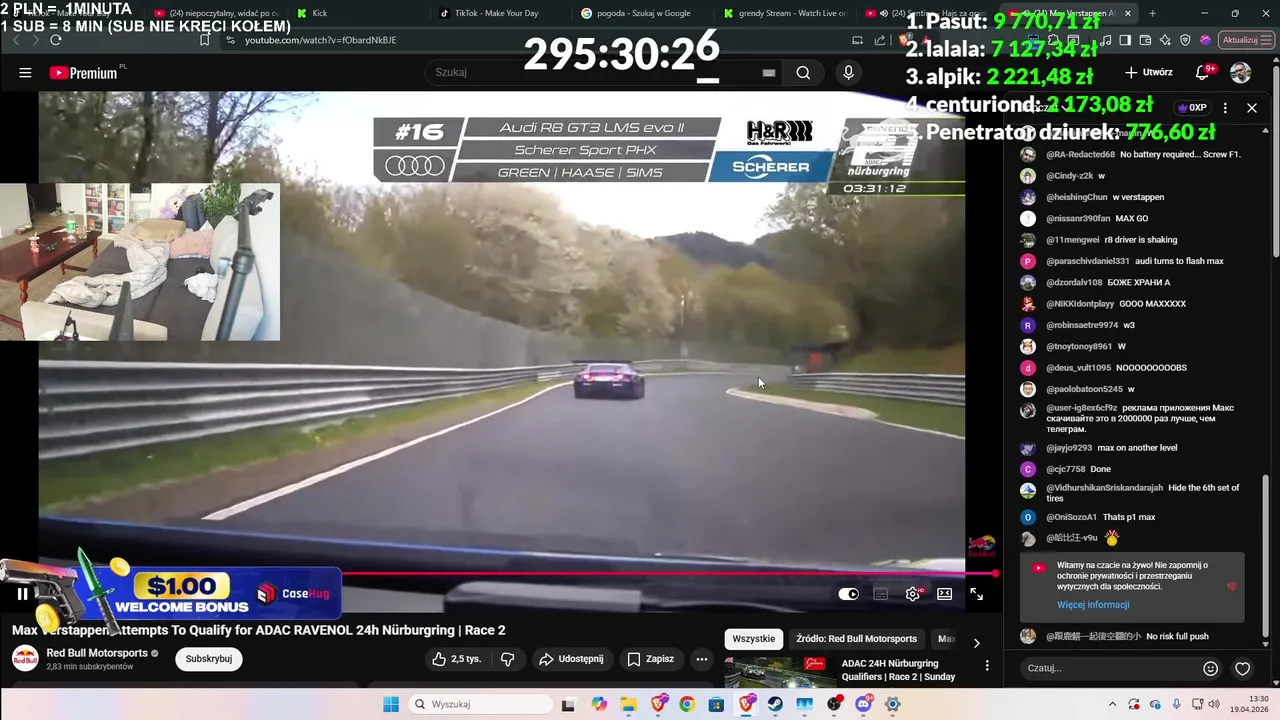Open options for the ADAC 24H recommended video
1280x720 pixels.
[987, 665]
